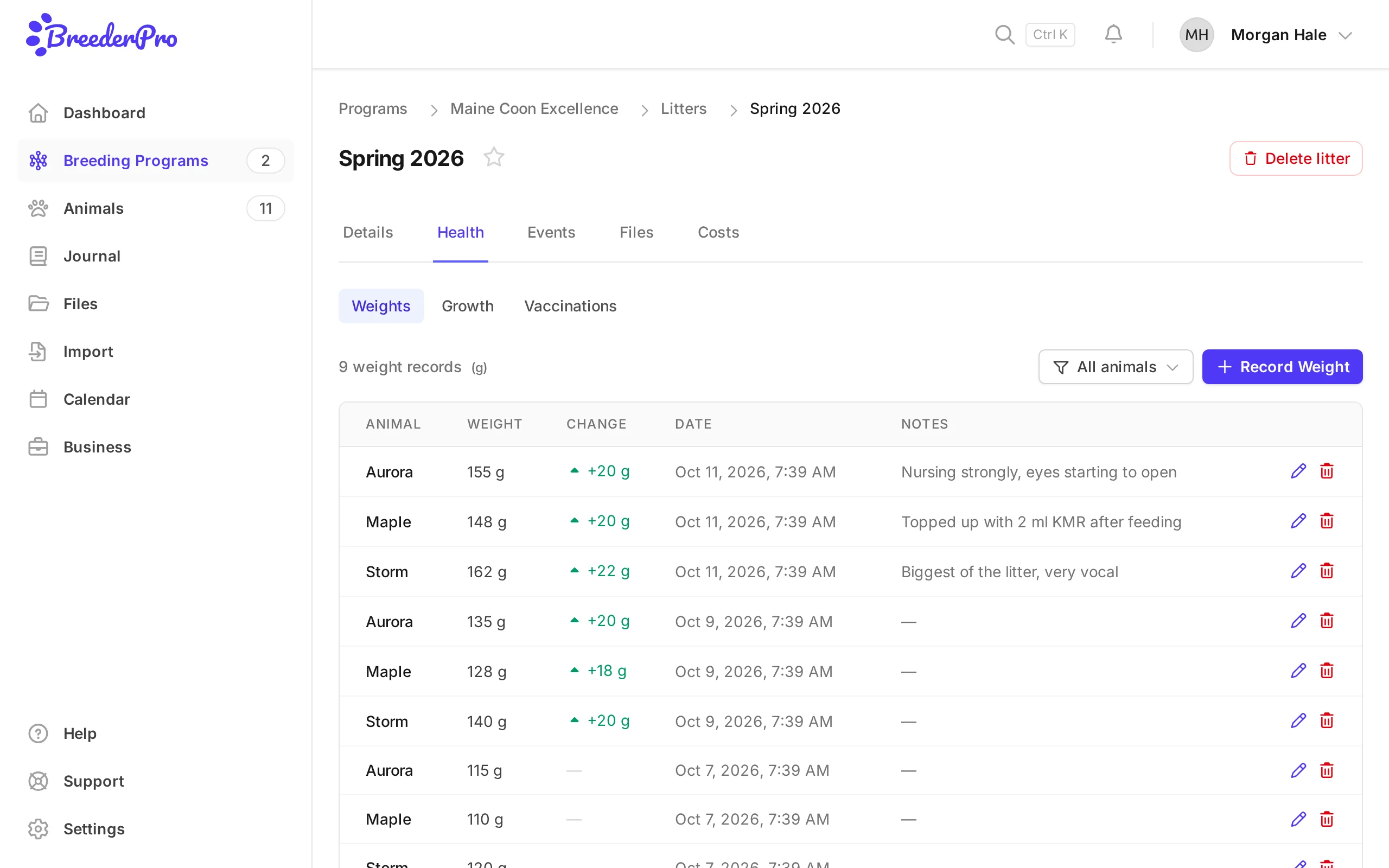Open Settings in the sidebar
The height and width of the screenshot is (868, 1389).
156,829
